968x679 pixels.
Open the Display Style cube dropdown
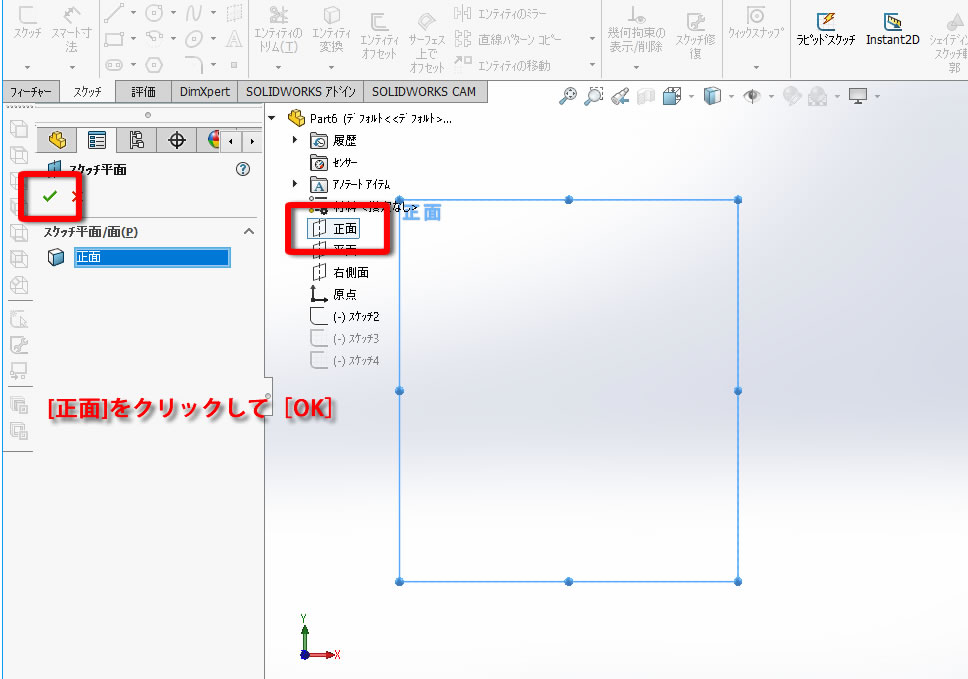click(x=732, y=96)
